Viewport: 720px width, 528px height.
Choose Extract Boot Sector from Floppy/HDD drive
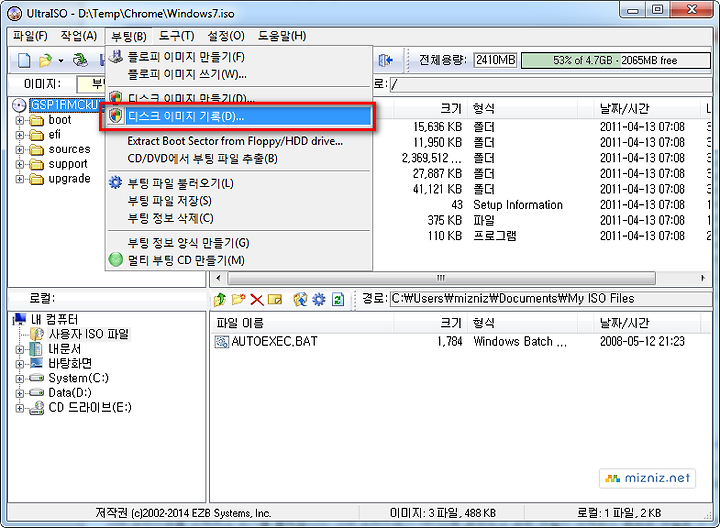coord(239,141)
